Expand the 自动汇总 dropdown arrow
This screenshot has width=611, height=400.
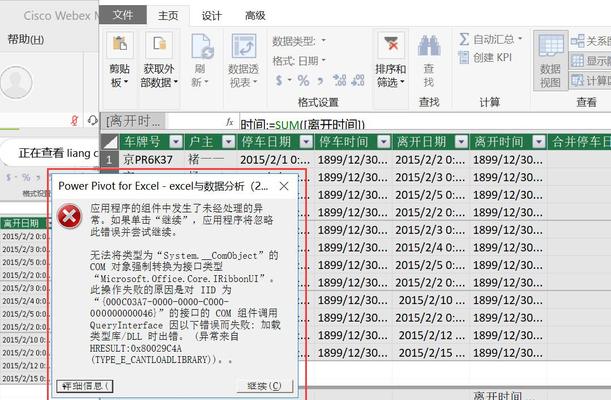coord(520,39)
